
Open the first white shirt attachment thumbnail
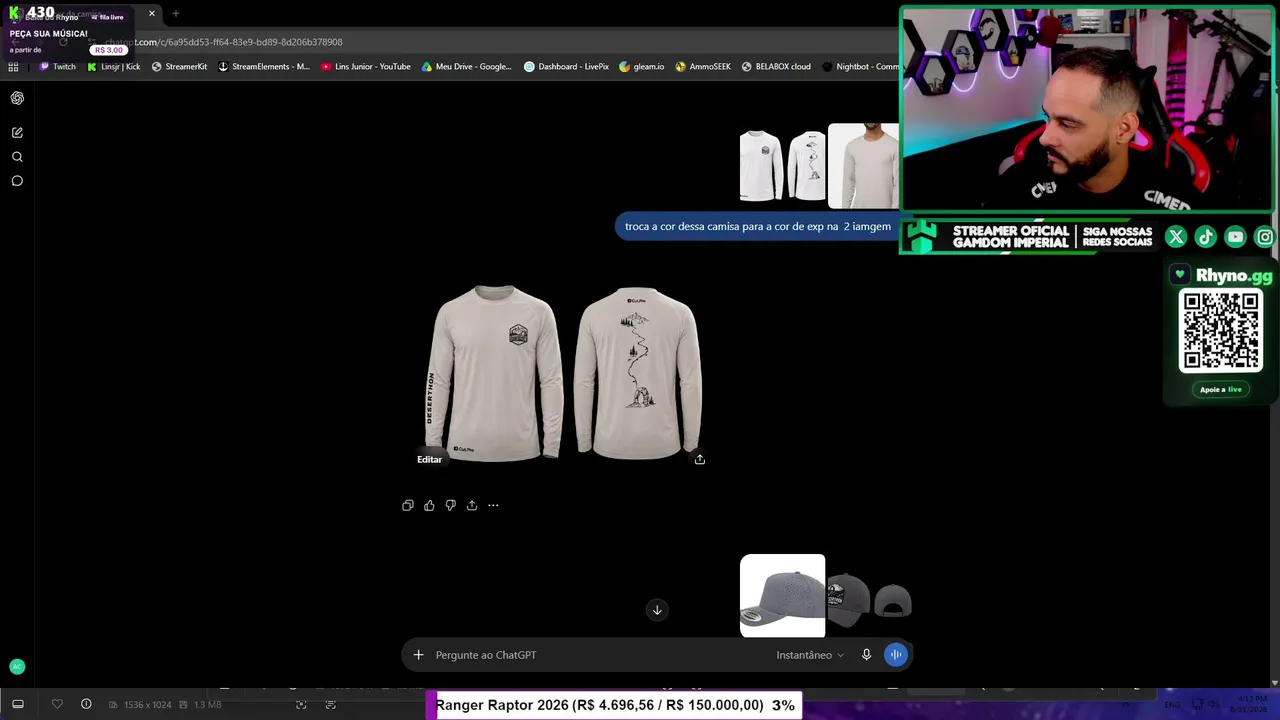[761, 165]
